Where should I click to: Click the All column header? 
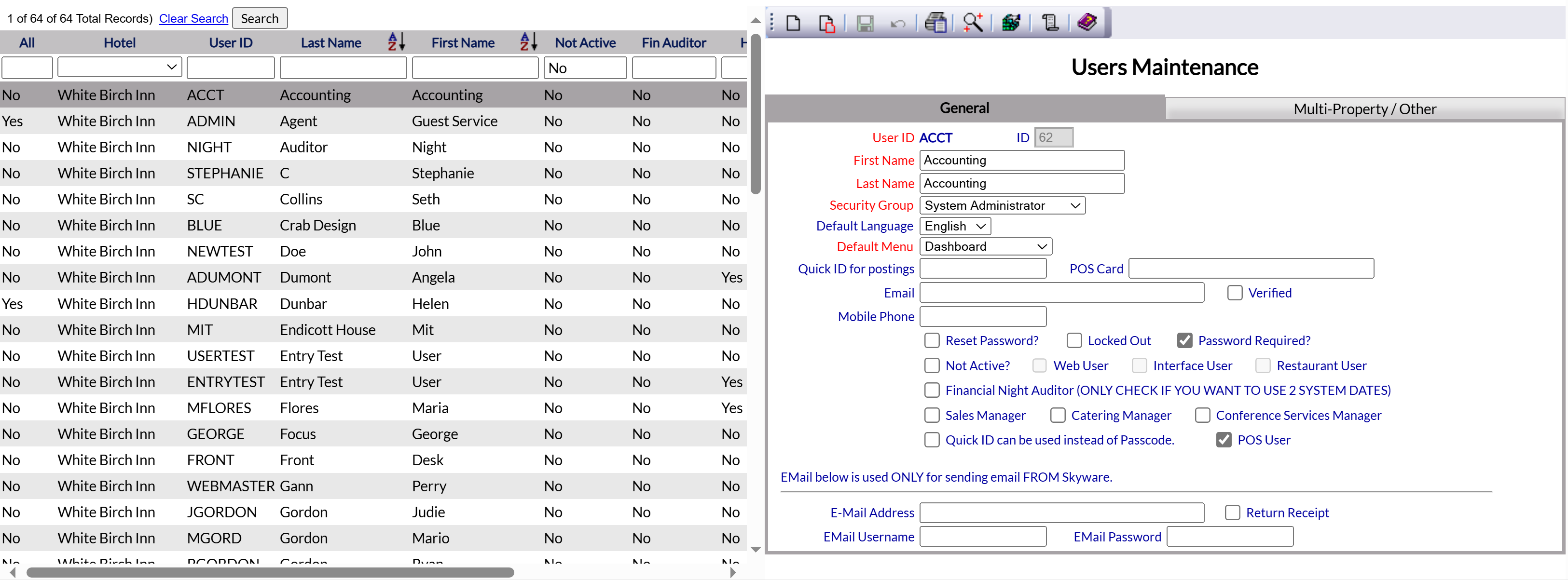click(x=27, y=42)
